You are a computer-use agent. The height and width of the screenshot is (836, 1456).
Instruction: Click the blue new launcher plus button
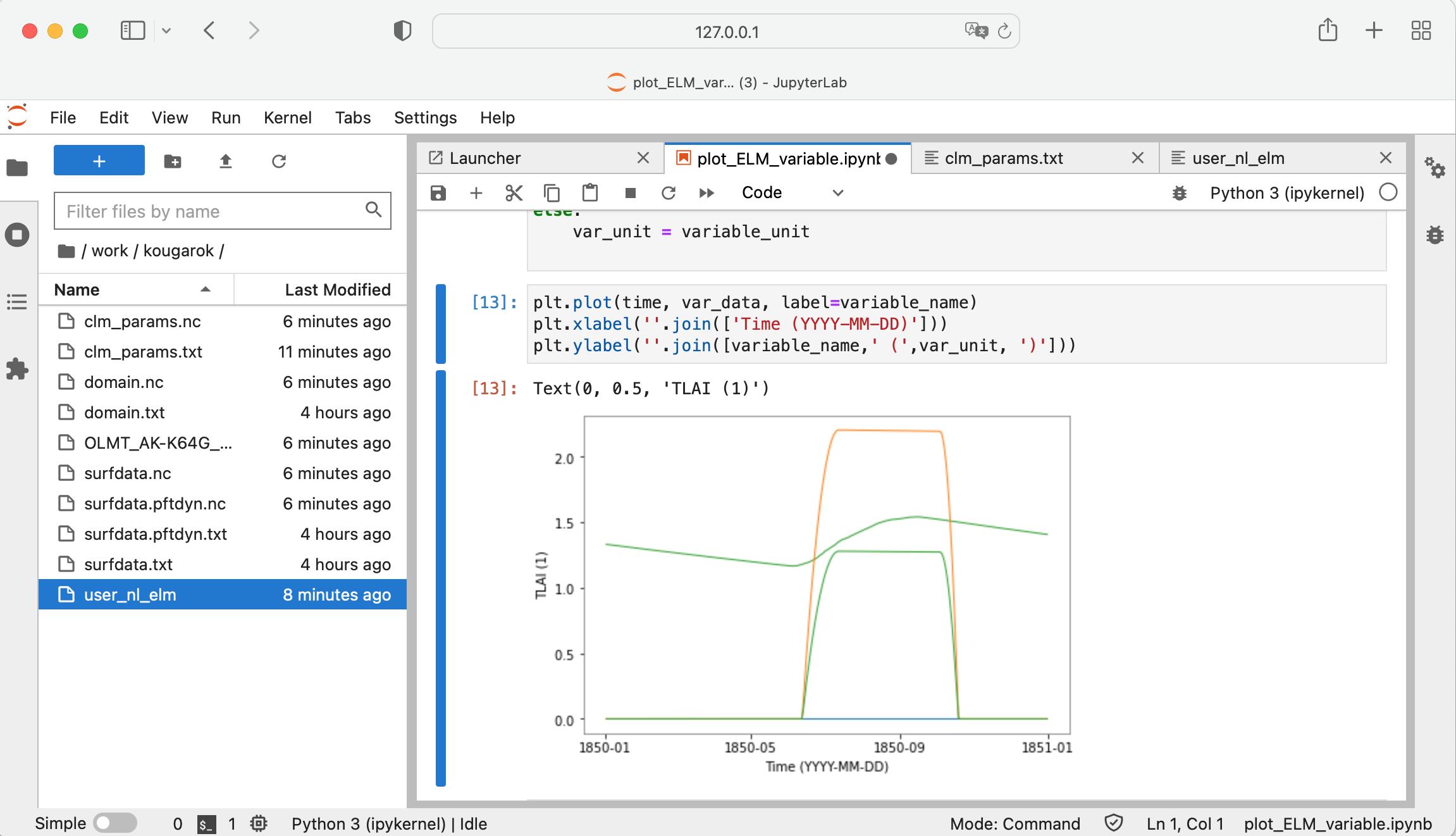pyautogui.click(x=99, y=161)
